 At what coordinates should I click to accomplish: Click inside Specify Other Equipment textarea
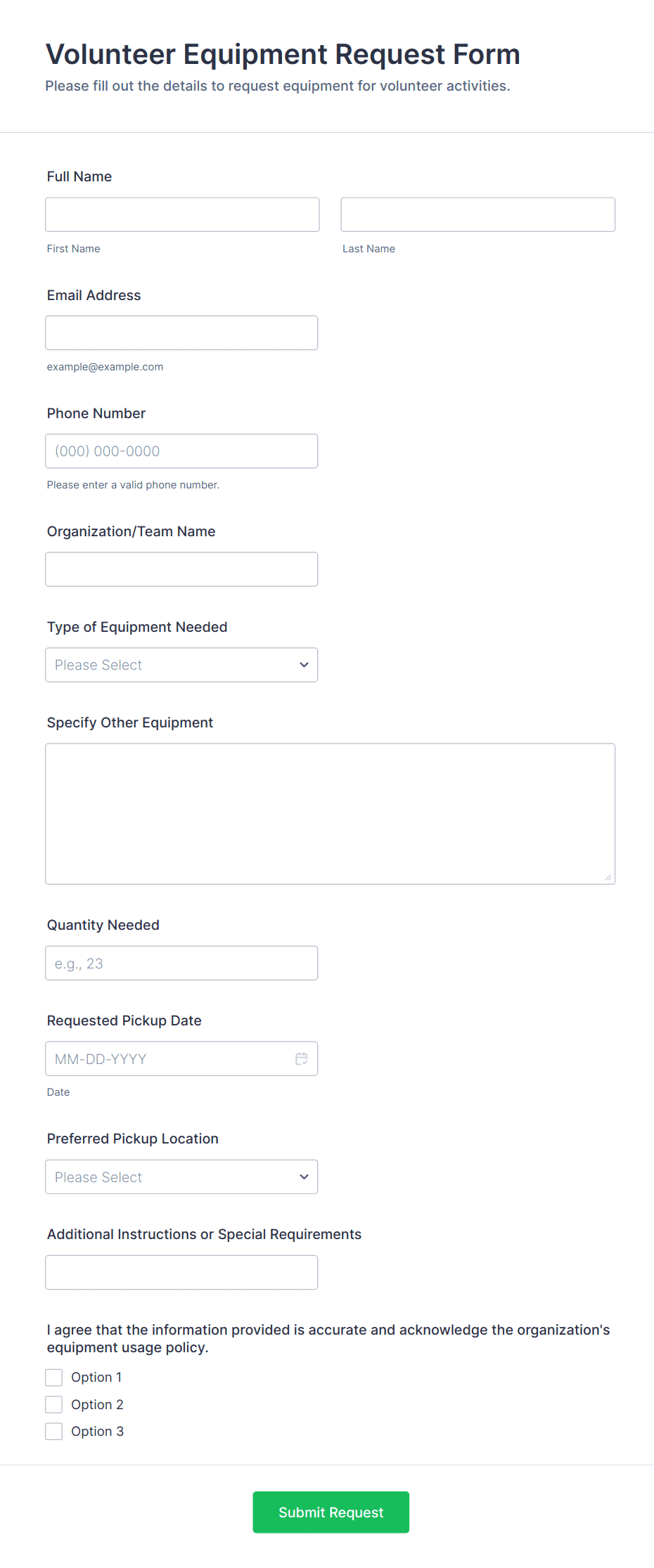tap(330, 814)
